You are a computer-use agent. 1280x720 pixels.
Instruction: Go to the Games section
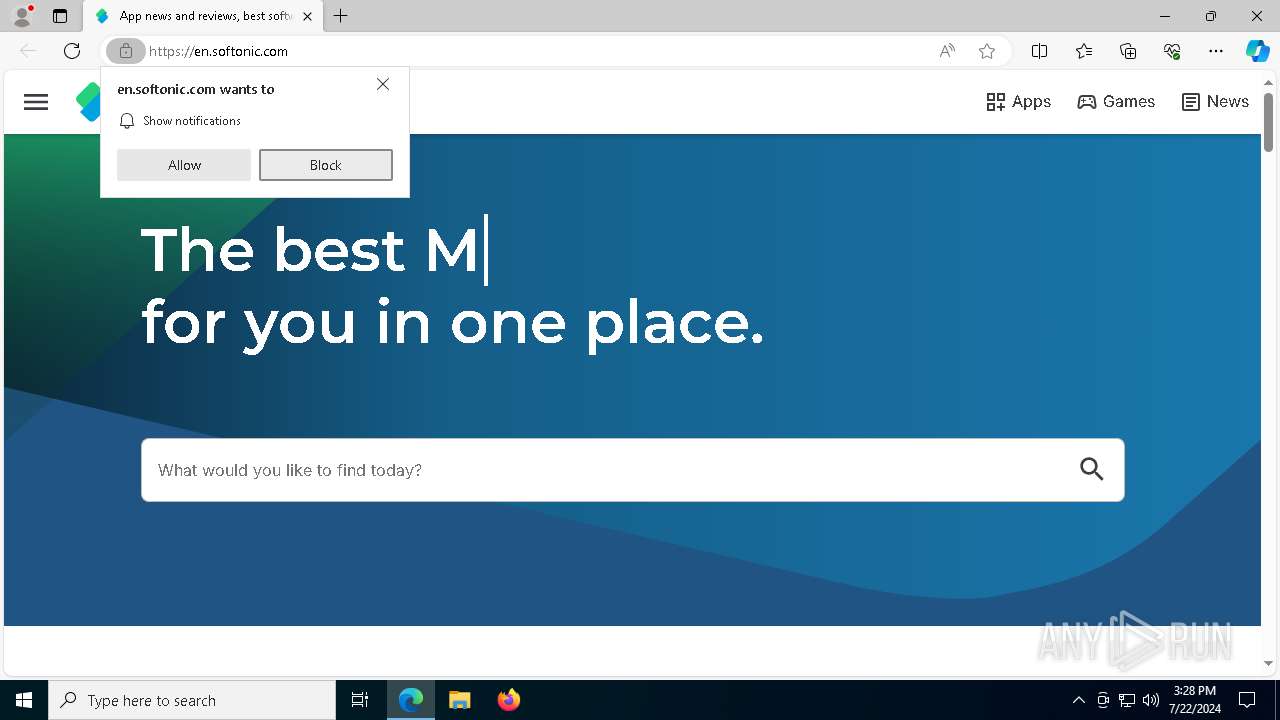coord(1116,102)
